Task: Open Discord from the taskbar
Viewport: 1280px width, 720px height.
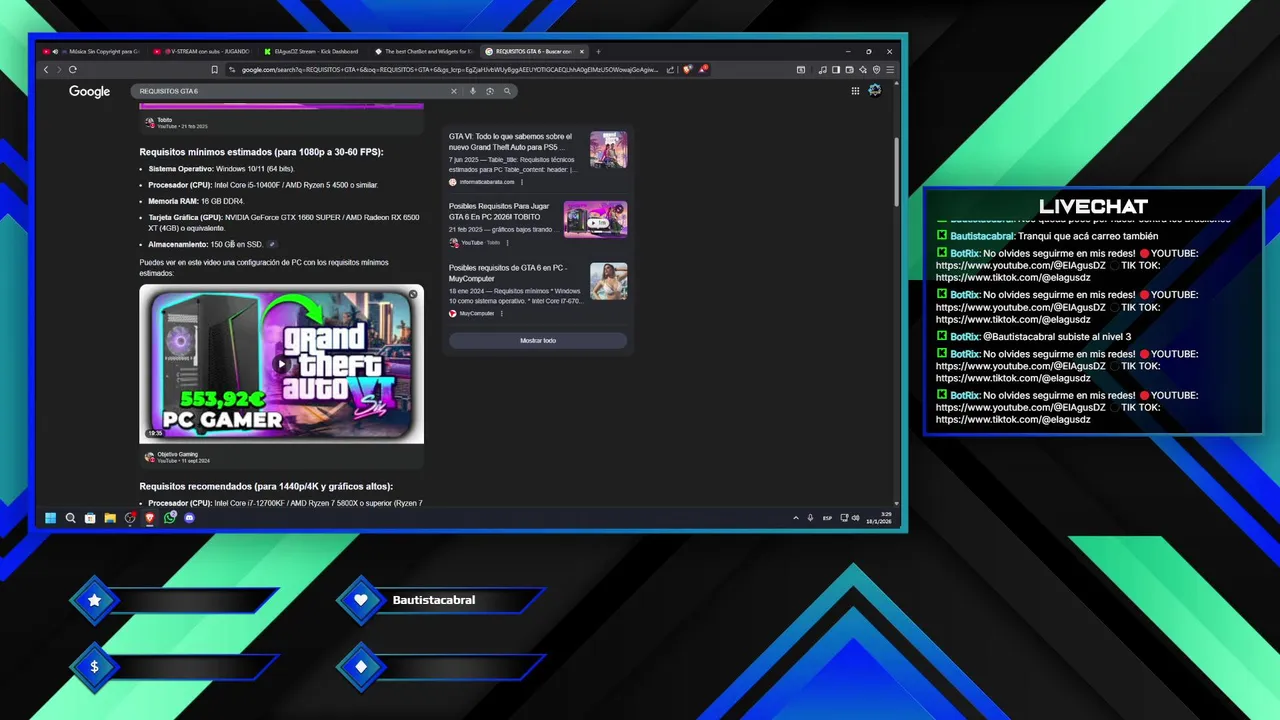Action: (x=190, y=518)
